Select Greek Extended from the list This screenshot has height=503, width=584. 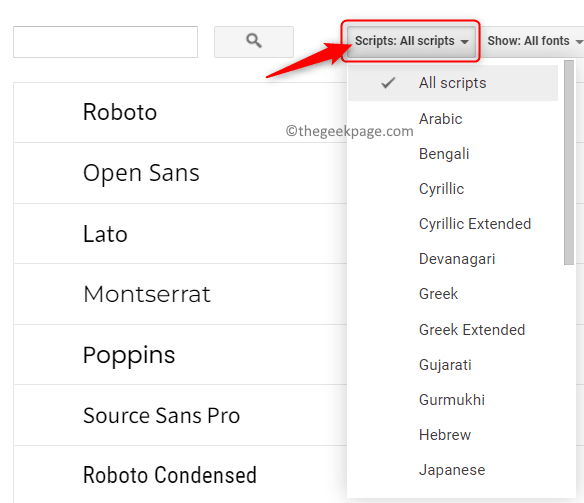point(453,330)
